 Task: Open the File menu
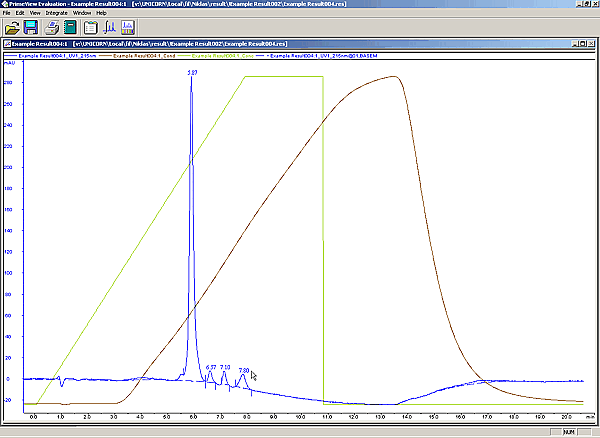7,13
